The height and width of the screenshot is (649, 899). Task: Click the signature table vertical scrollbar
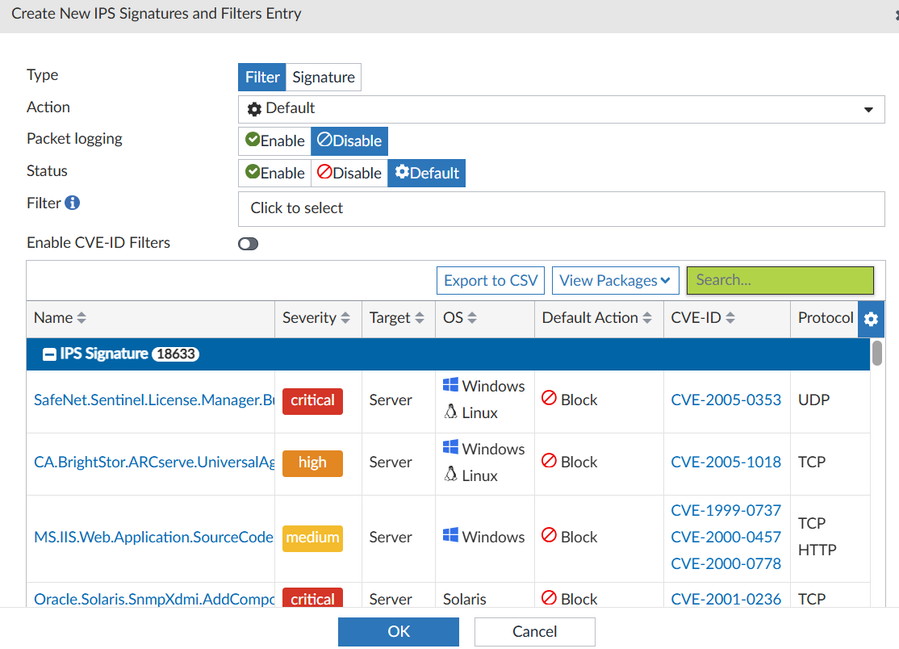[877, 353]
